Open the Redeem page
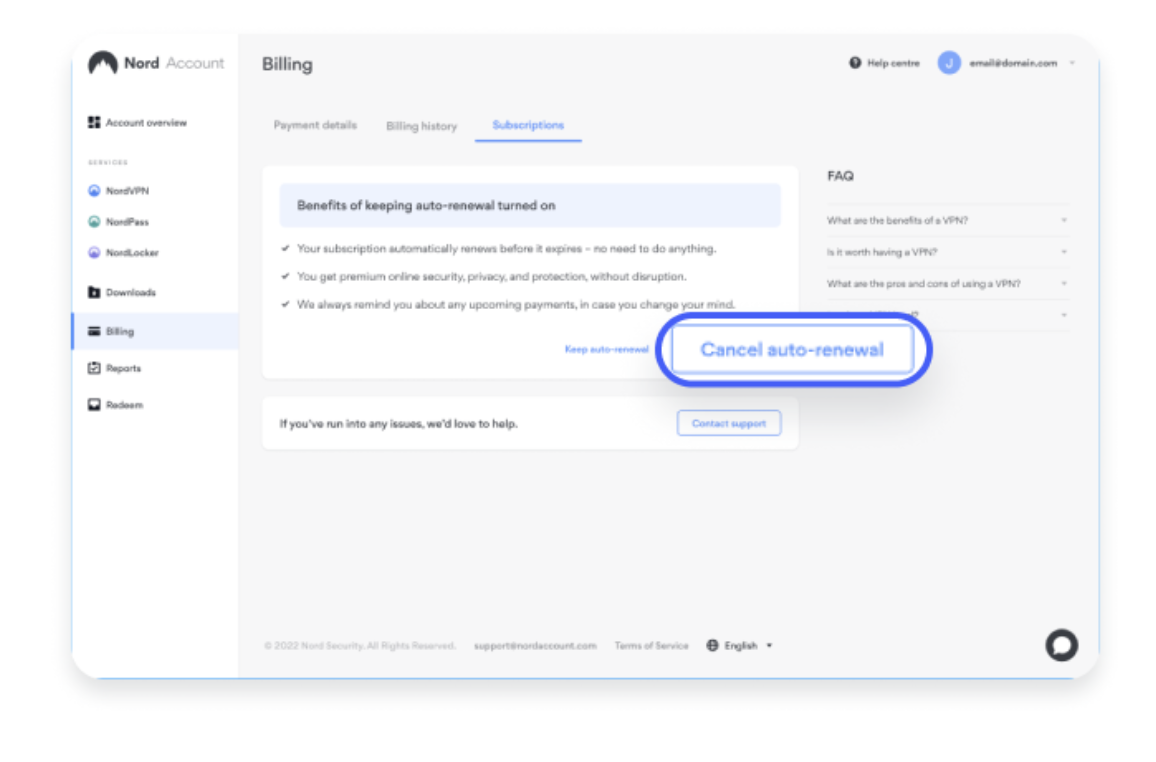Image resolution: width=1156 pixels, height=762 pixels. [x=123, y=405]
